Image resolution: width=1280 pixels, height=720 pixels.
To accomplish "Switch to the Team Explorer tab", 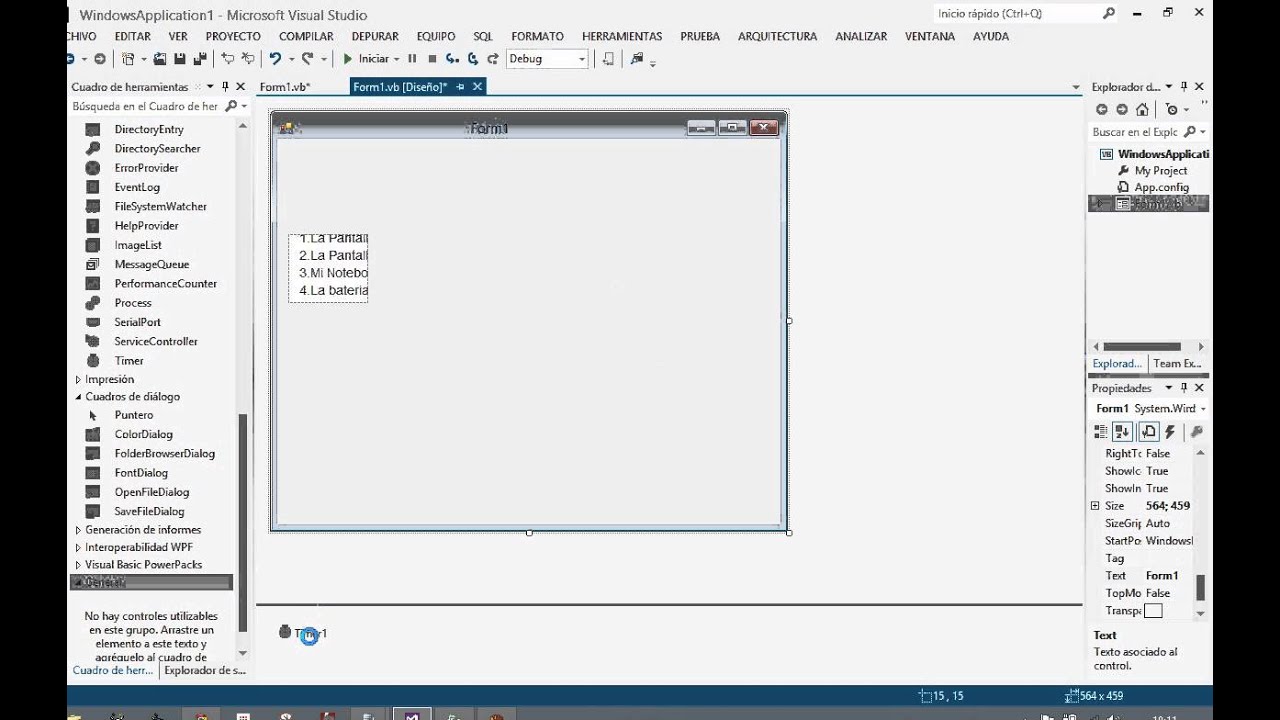I will (x=1177, y=364).
